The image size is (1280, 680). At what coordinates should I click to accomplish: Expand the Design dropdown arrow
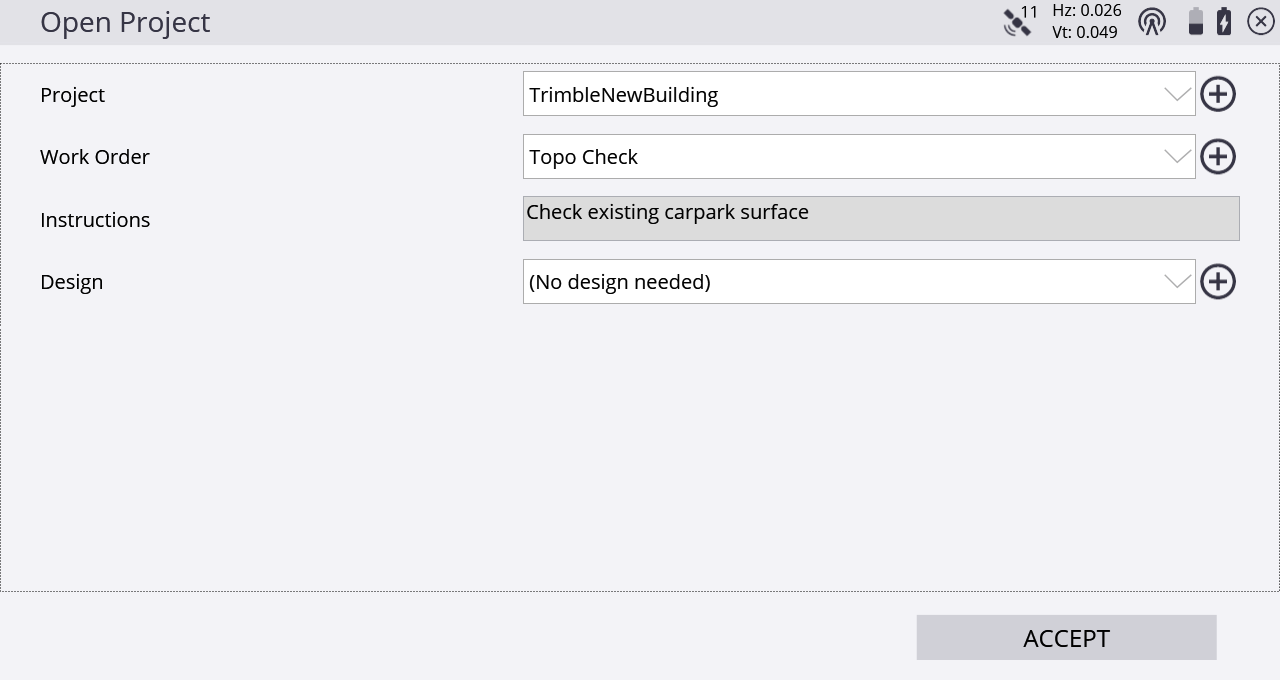[1177, 282]
